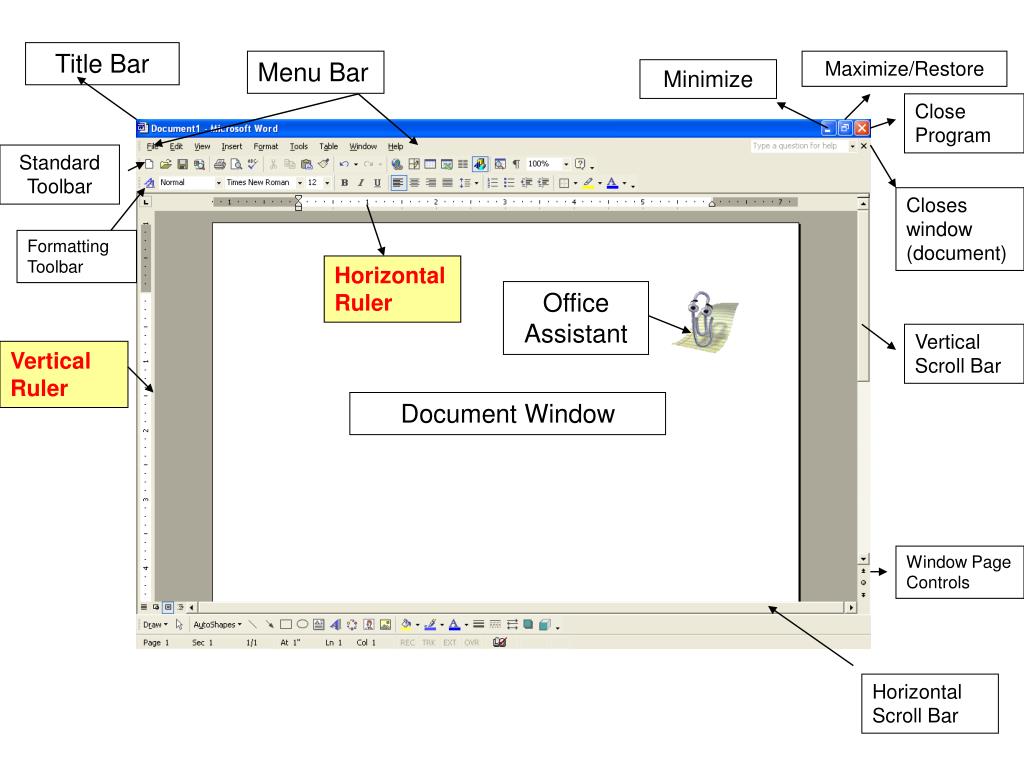Image resolution: width=1024 pixels, height=768 pixels.
Task: Click the Styles and Formatting icon
Action: point(150,183)
